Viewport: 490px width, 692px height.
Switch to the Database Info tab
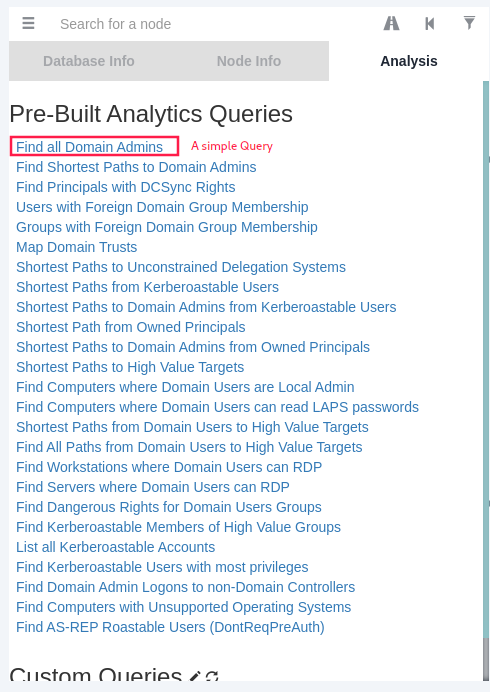(x=89, y=61)
